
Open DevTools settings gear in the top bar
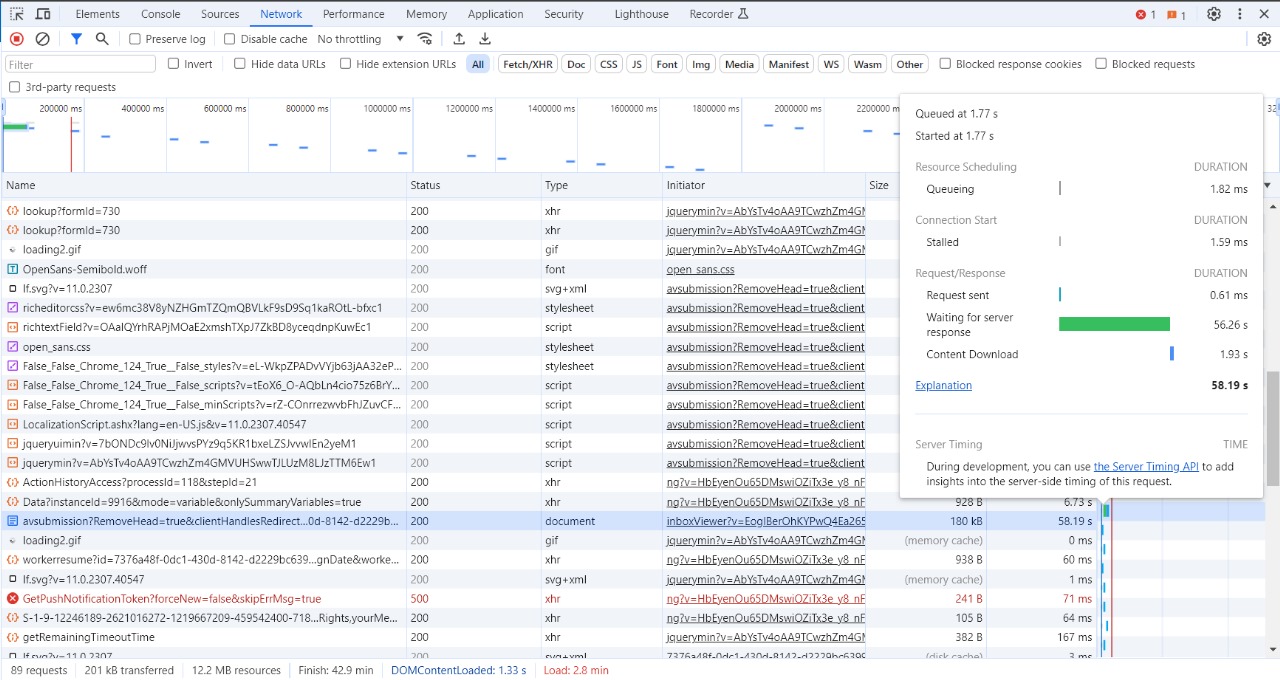[1213, 14]
